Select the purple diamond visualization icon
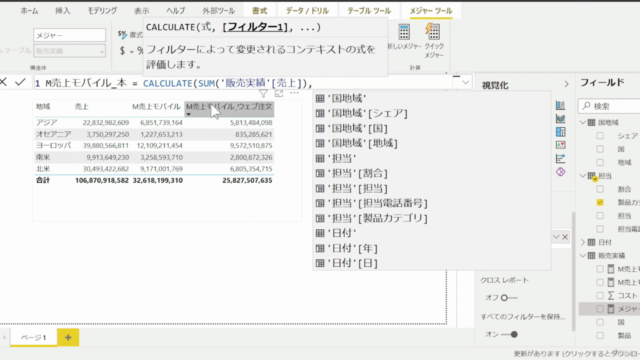The image size is (640, 360). click(560, 172)
